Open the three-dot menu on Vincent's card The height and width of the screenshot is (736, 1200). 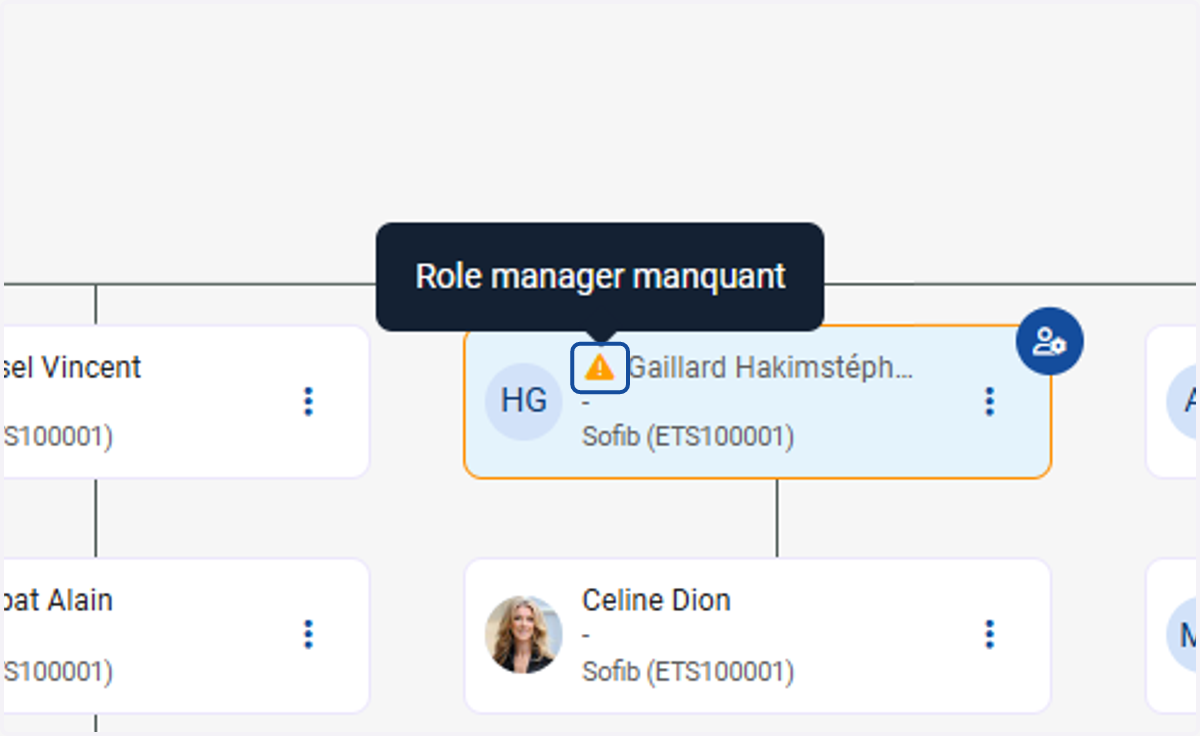308,401
